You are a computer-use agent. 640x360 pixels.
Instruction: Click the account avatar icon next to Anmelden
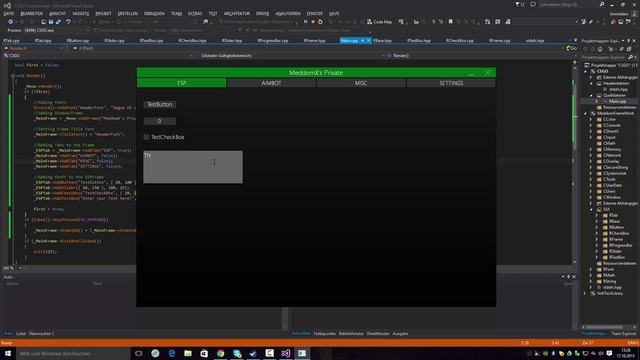click(634, 13)
